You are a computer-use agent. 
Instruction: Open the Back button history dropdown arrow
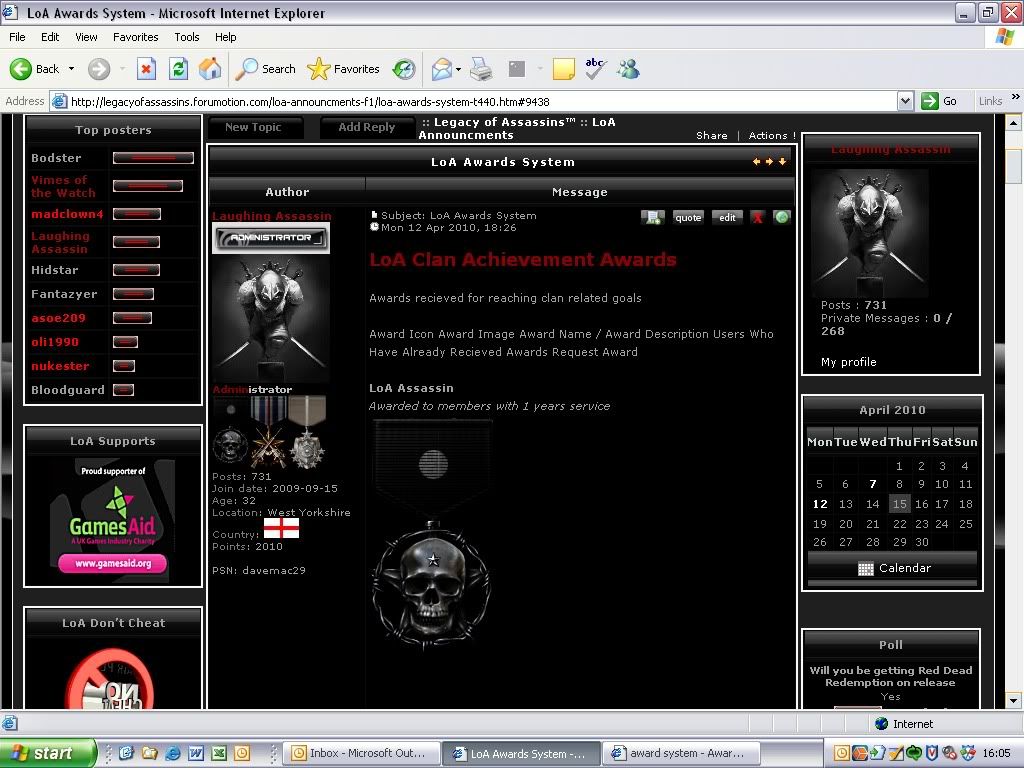click(x=71, y=69)
